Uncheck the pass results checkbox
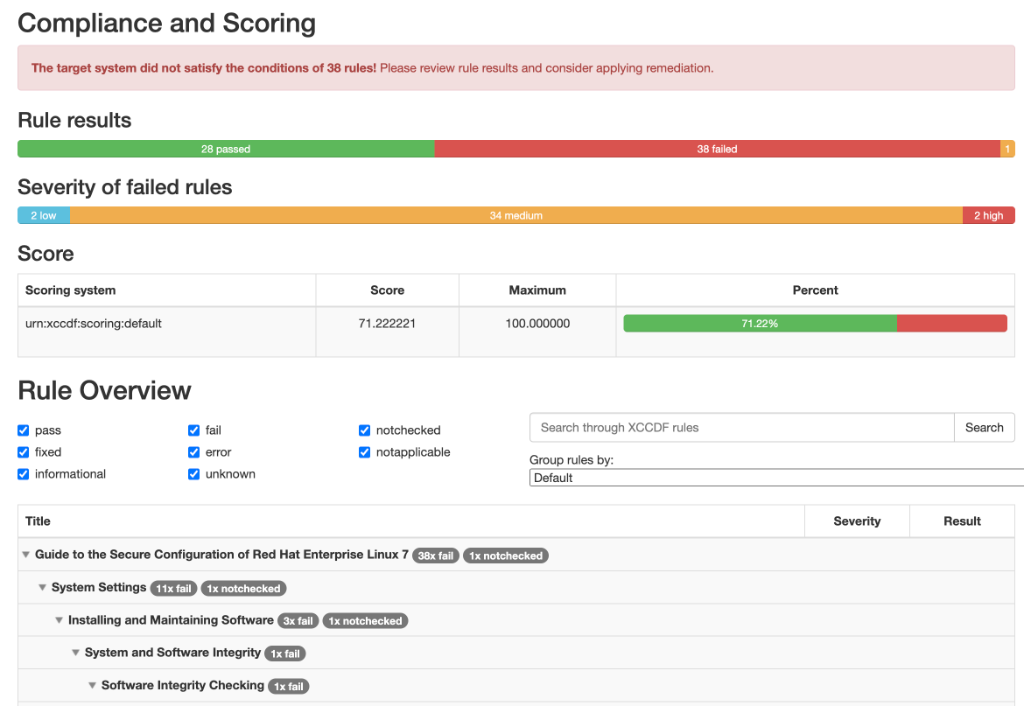This screenshot has height=706, width=1024. pos(24,430)
